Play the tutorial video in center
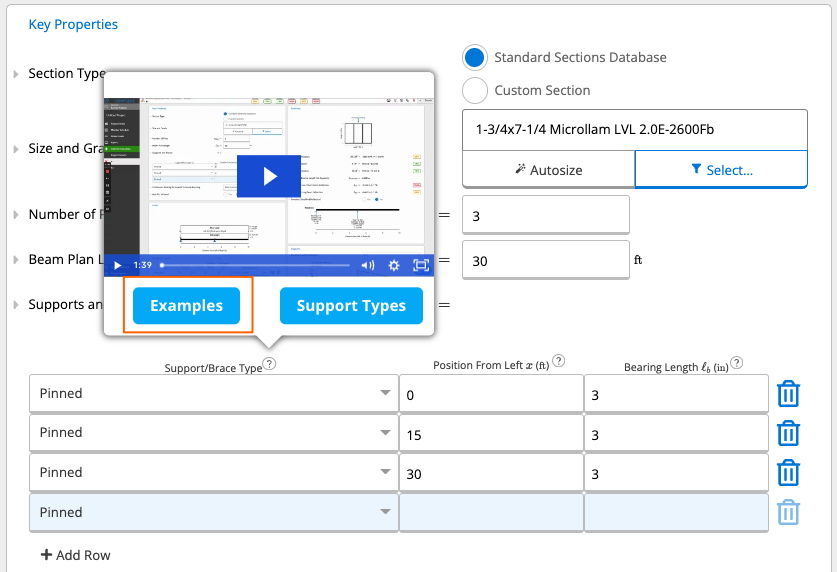837x572 pixels. point(269,176)
